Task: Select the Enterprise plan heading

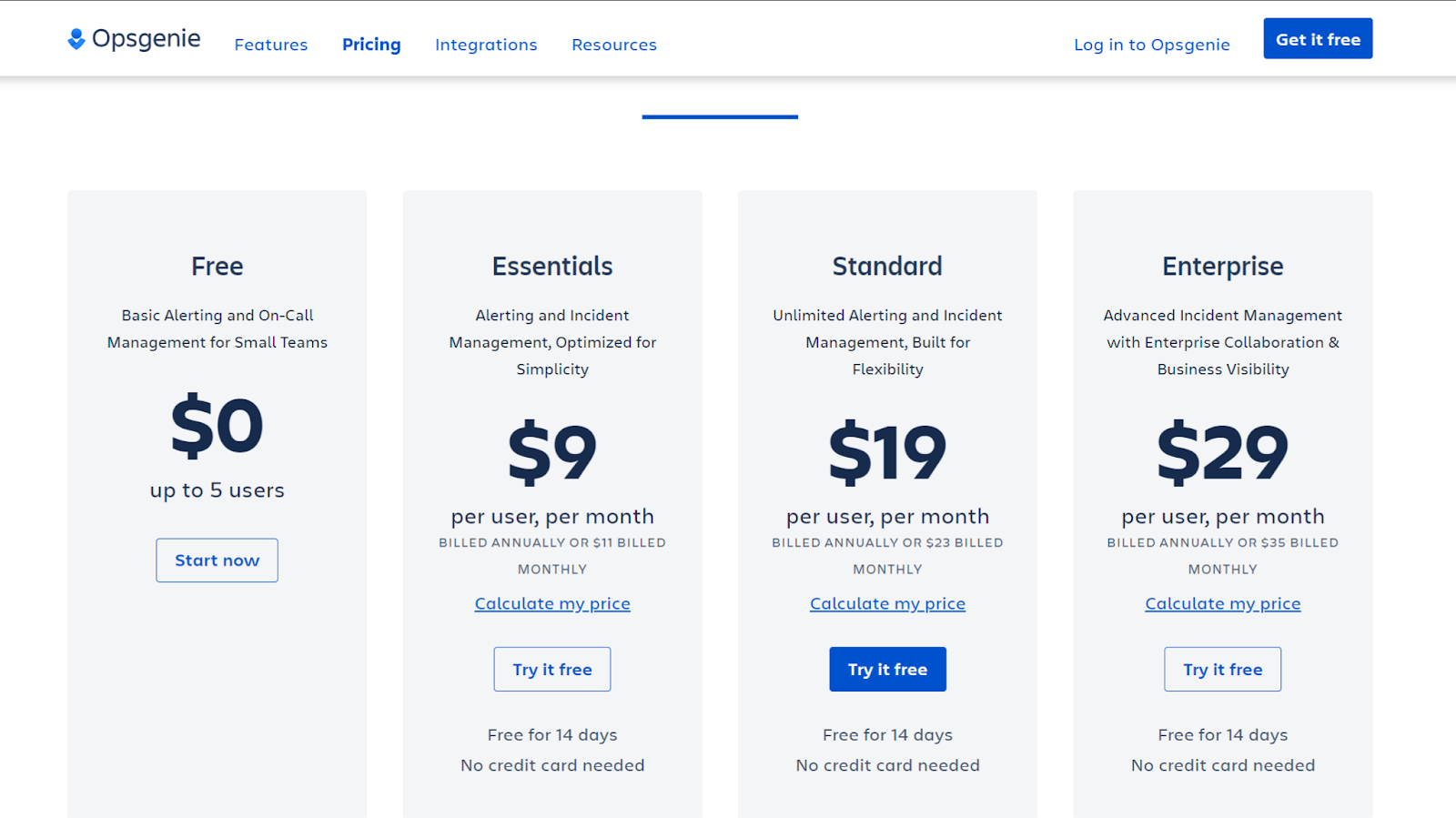Action: 1223,267
